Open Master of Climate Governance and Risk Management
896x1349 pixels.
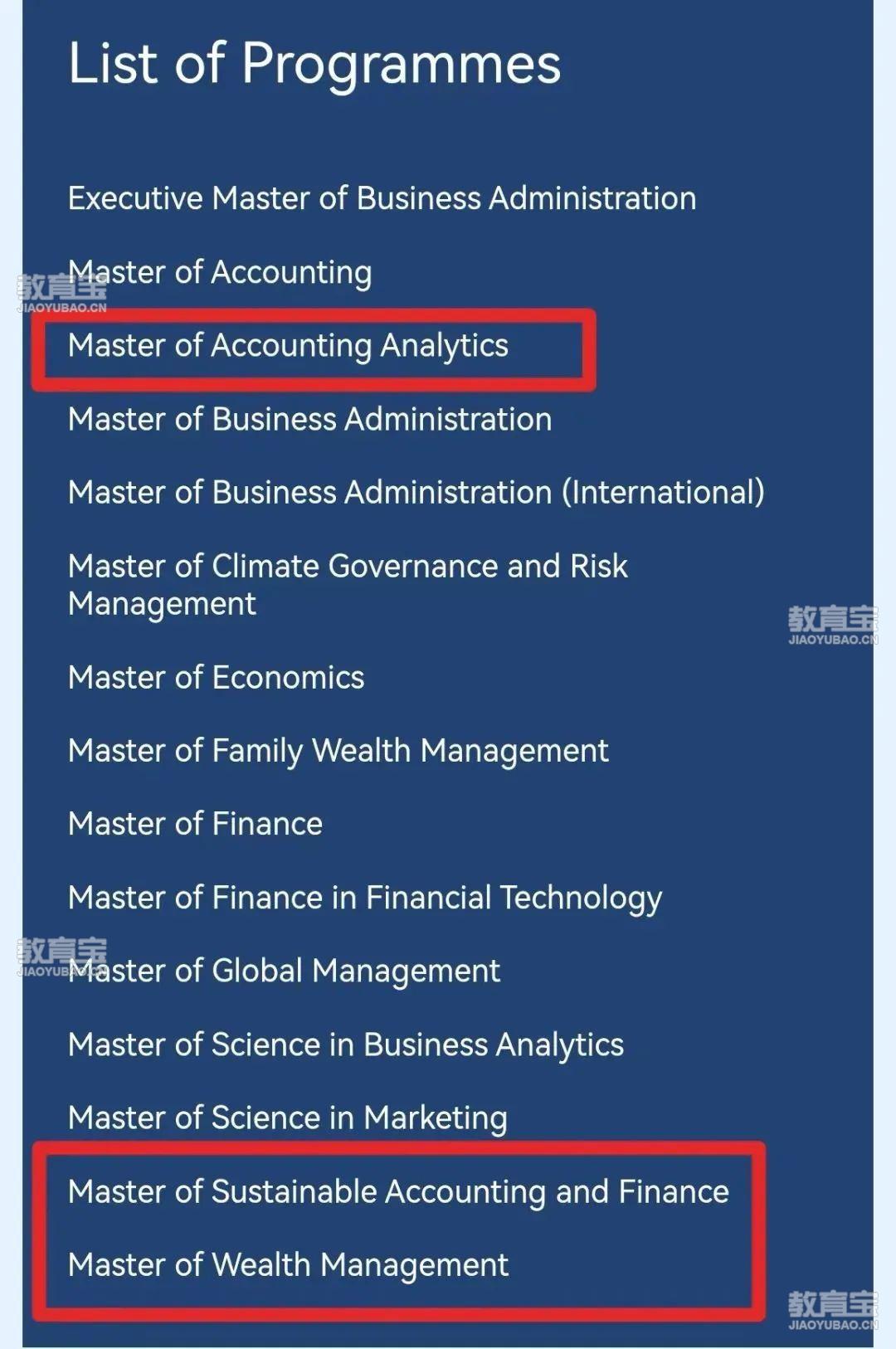coord(348,585)
